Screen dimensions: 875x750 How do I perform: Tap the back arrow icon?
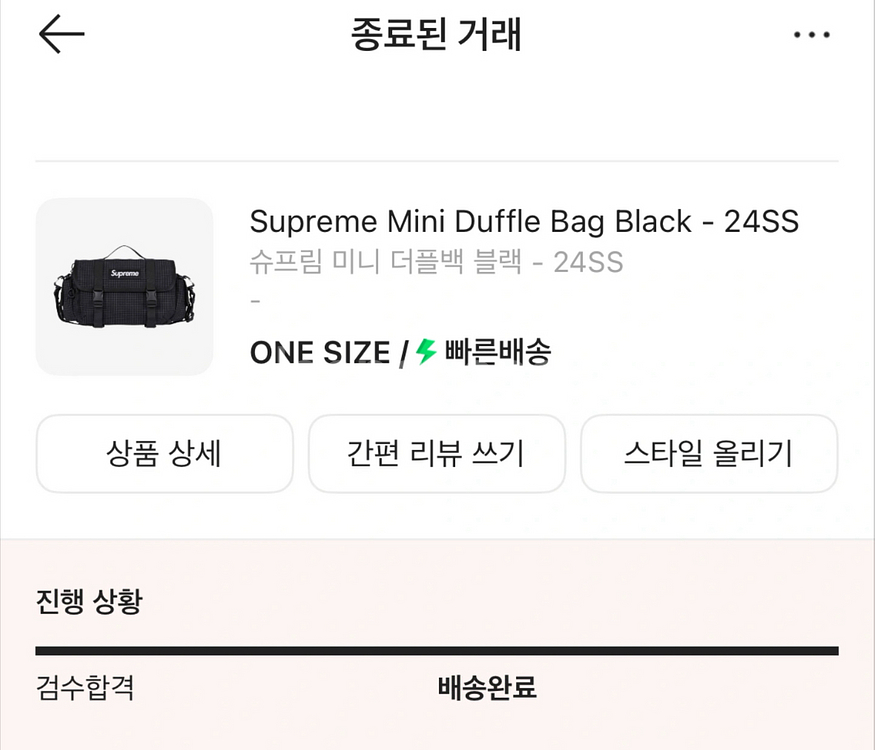click(61, 34)
